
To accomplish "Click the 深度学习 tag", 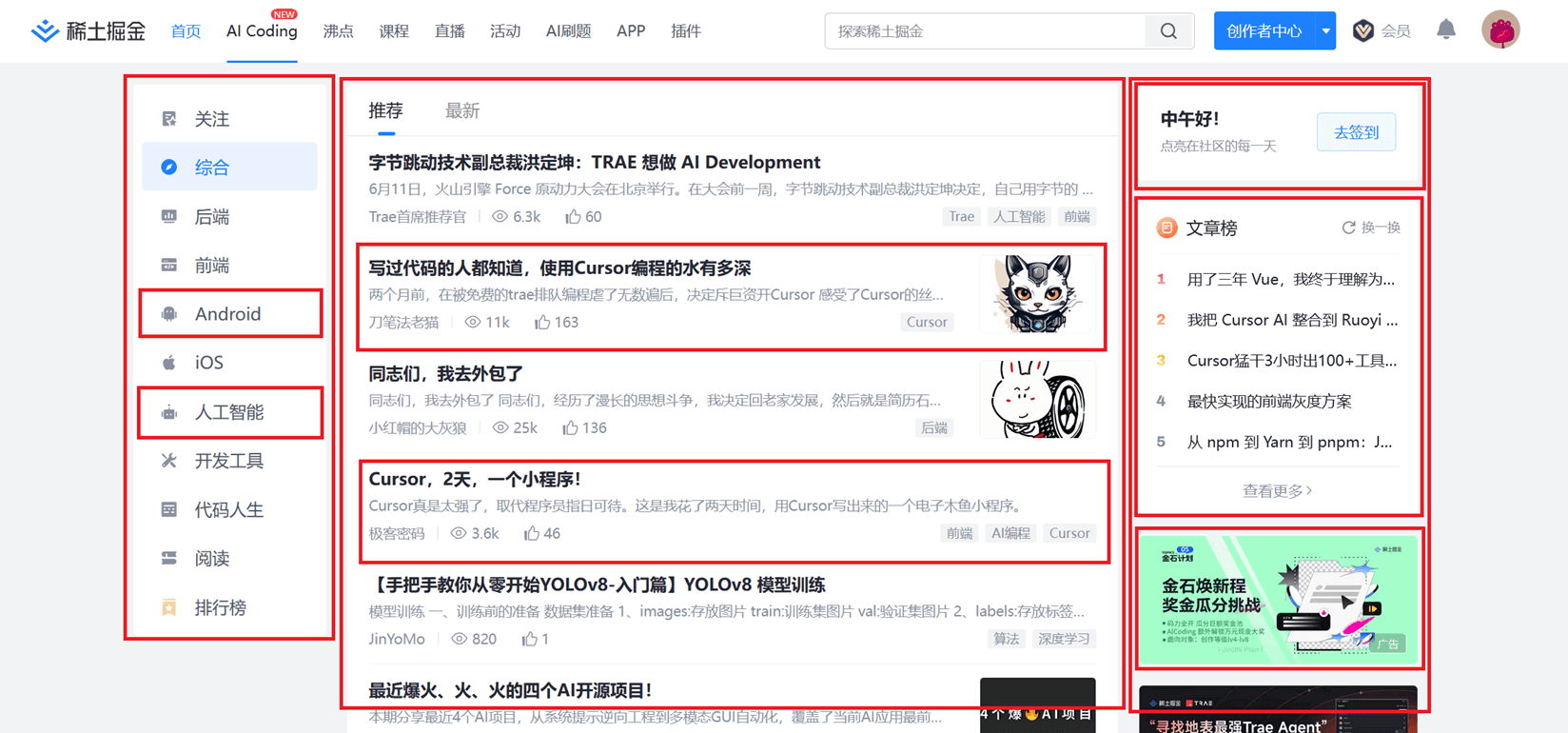I will tap(1064, 640).
